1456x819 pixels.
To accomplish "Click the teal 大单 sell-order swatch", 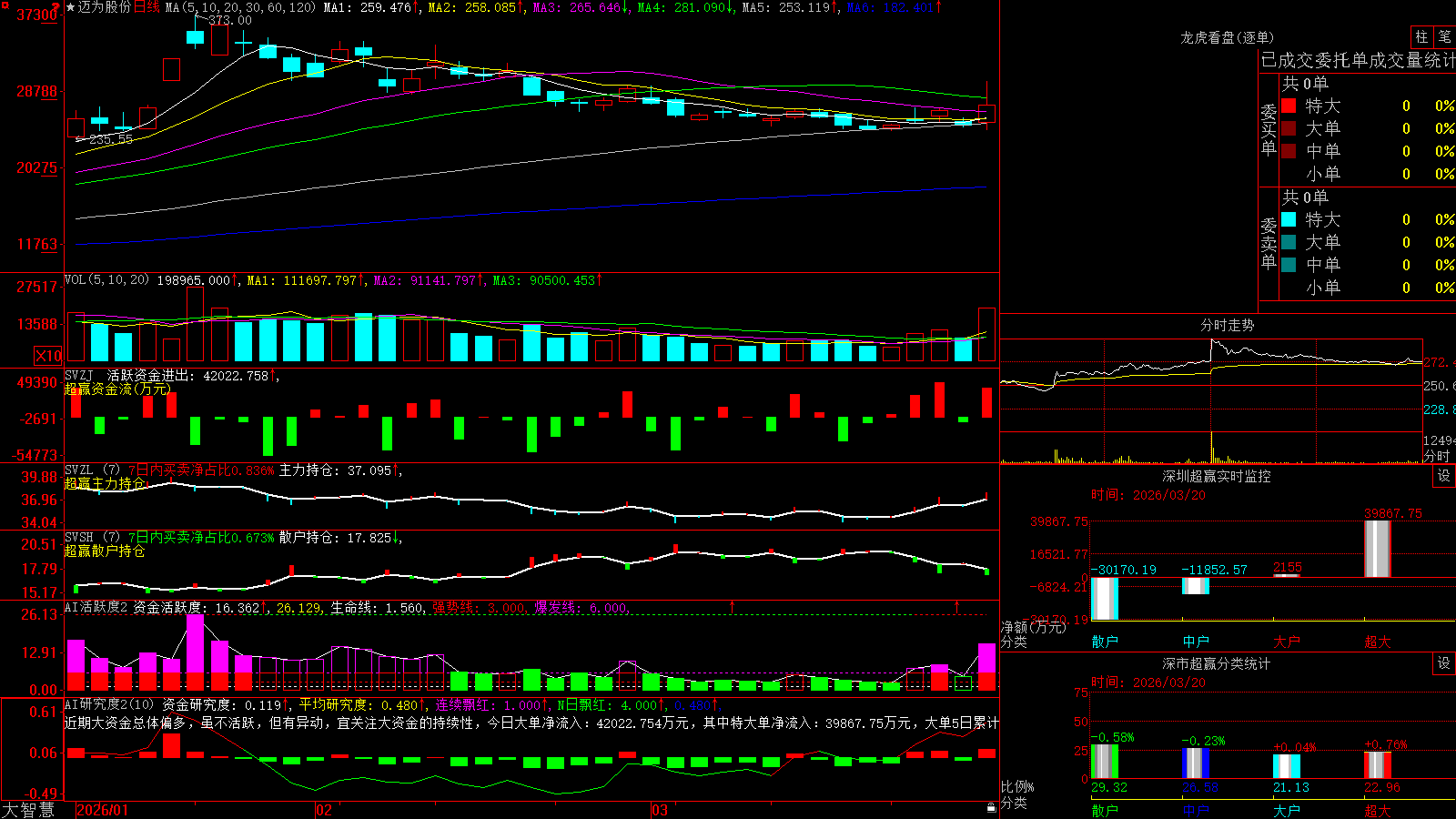I will pos(1289,242).
